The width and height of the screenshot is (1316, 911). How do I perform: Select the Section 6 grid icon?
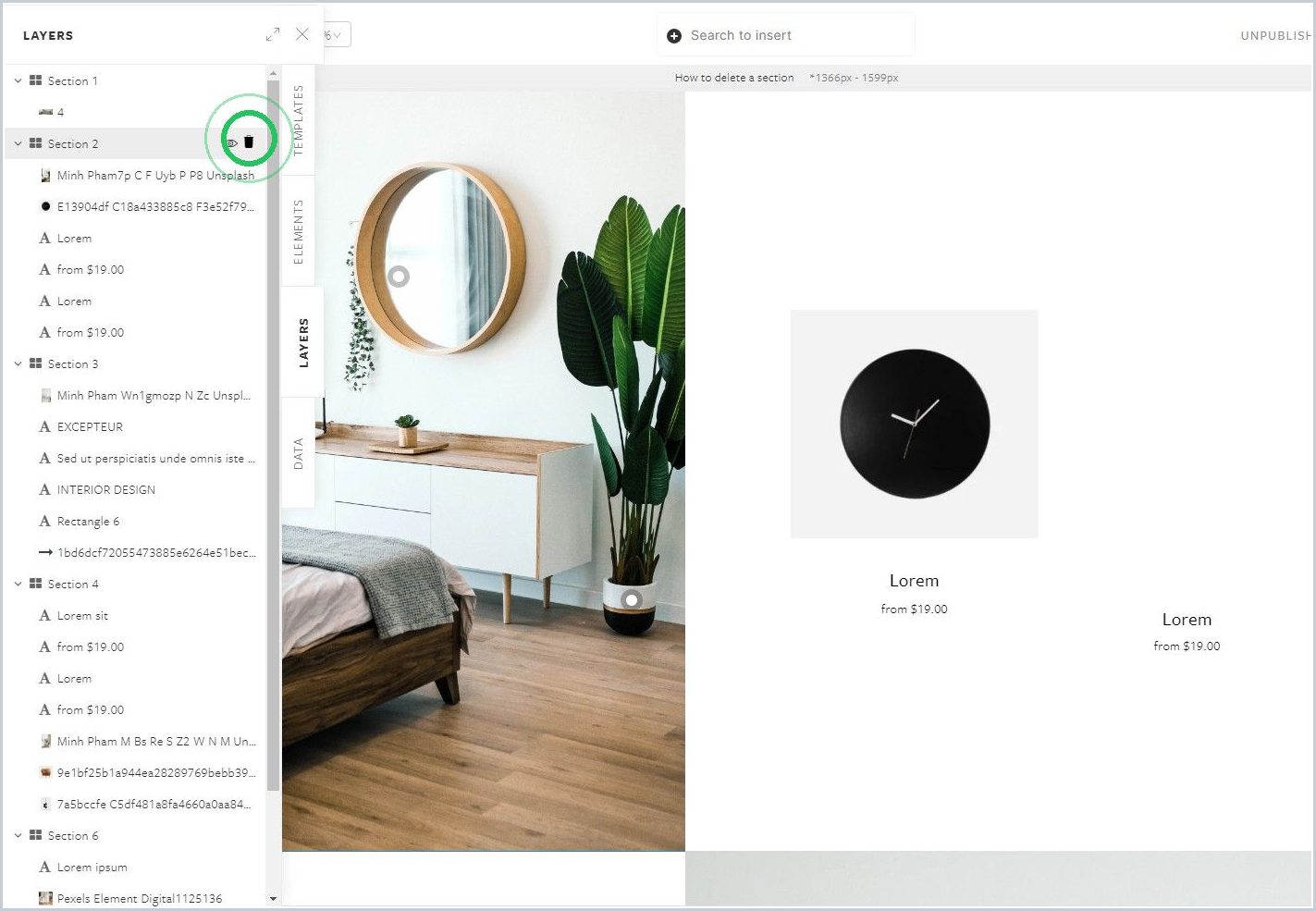[x=36, y=835]
